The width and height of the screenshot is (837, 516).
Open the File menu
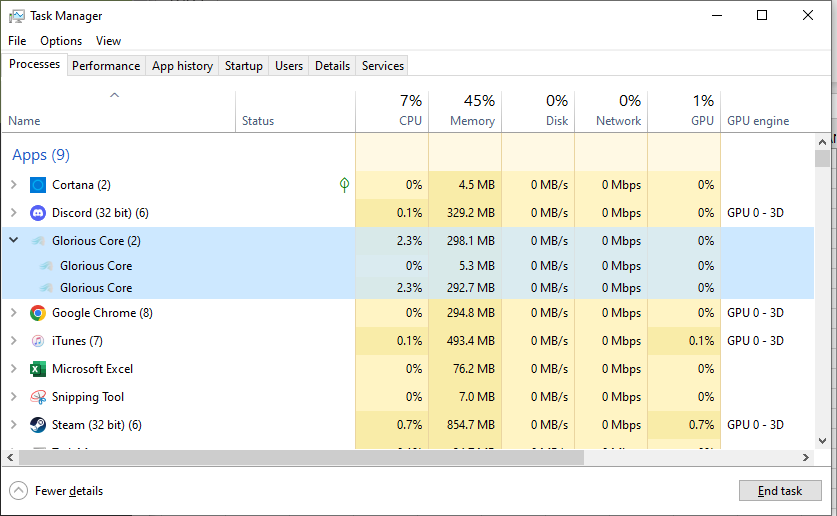pyautogui.click(x=17, y=41)
